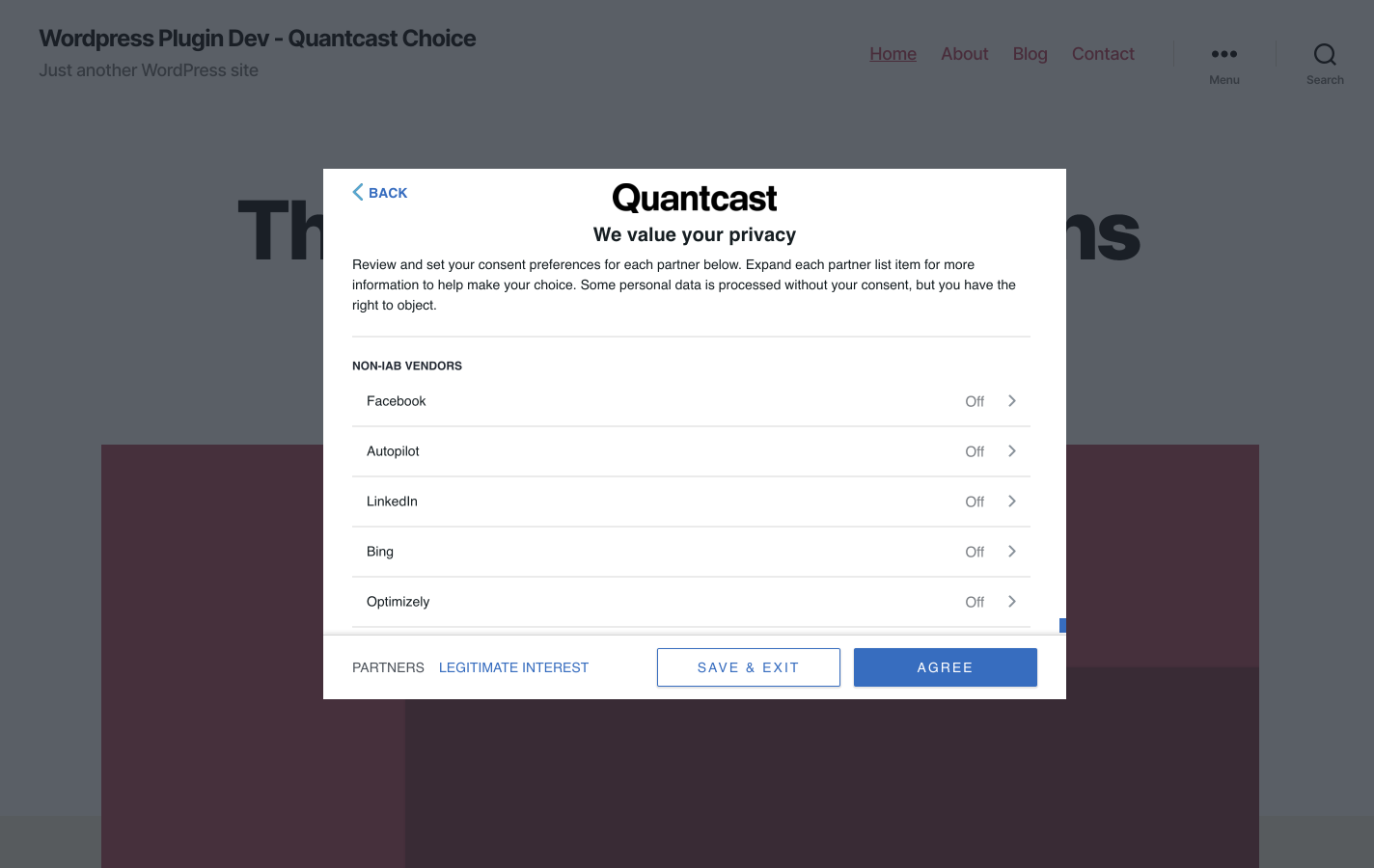Screen dimensions: 1374x868
Task: Open the three-dot Menu icon
Action: coord(1223,55)
